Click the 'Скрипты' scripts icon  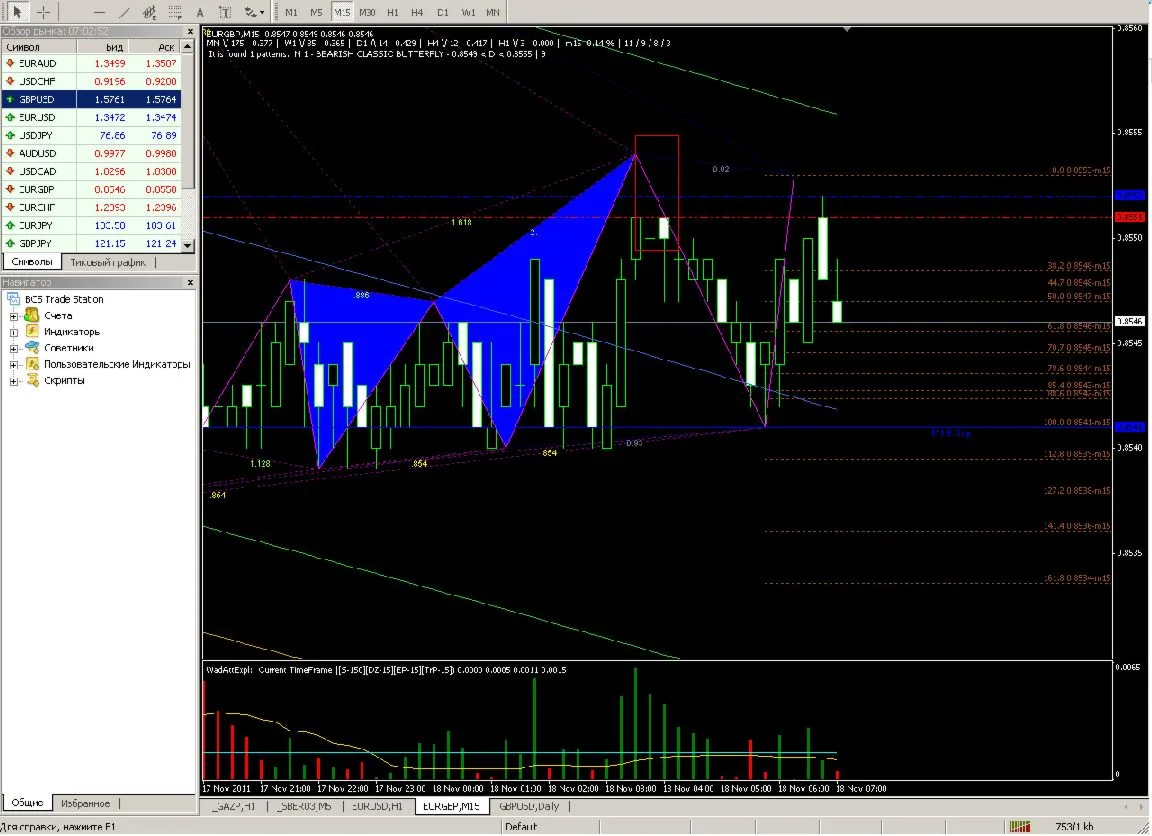32,380
